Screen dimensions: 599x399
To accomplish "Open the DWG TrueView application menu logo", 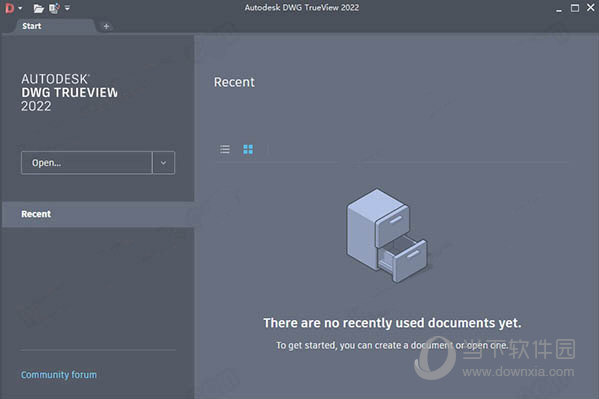I will (10, 8).
